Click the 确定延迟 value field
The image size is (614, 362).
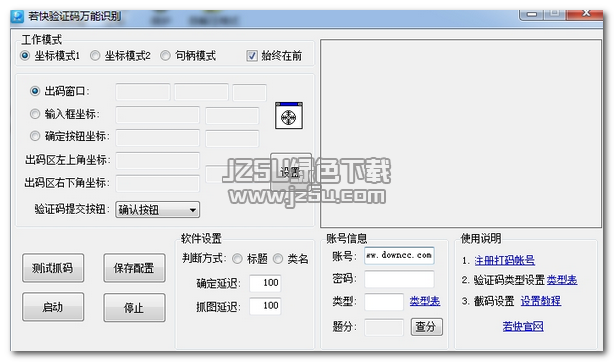click(265, 283)
